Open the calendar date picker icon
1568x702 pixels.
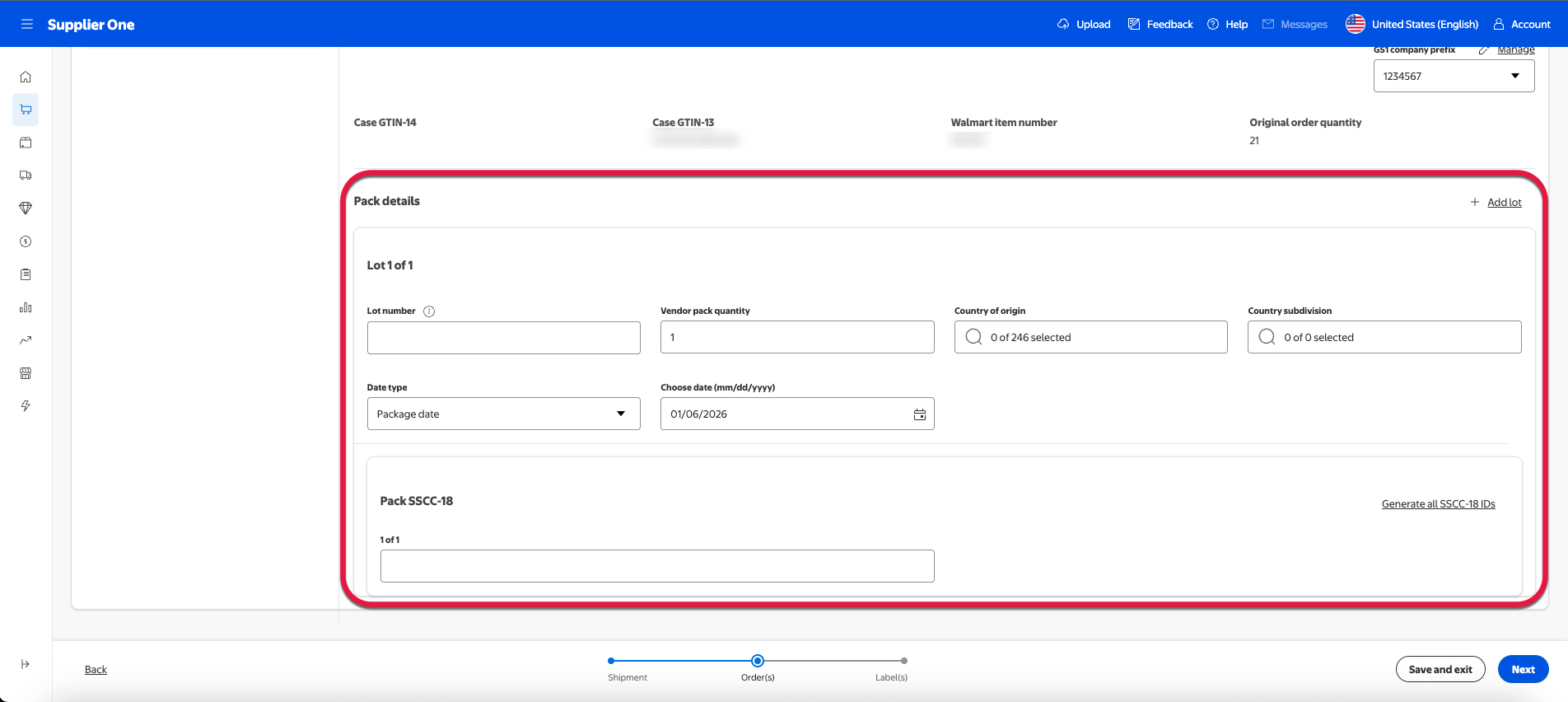[x=919, y=414]
